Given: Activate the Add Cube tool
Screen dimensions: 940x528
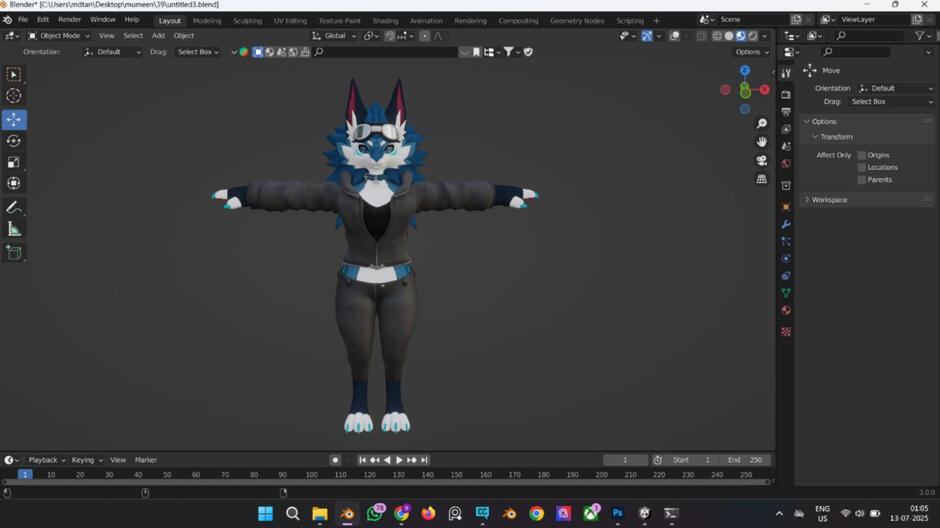Looking at the screenshot, I should 13,253.
